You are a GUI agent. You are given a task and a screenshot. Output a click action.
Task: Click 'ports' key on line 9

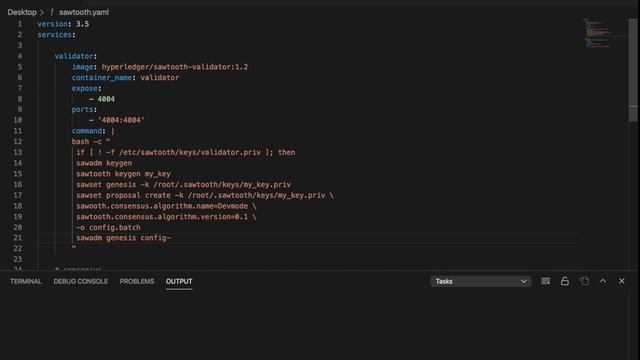tap(82, 110)
